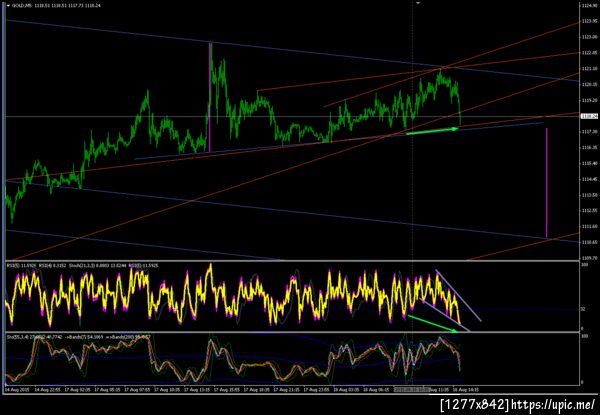Click the 1112.55 price scale value
Screen dimensions: 600x415
point(591,211)
